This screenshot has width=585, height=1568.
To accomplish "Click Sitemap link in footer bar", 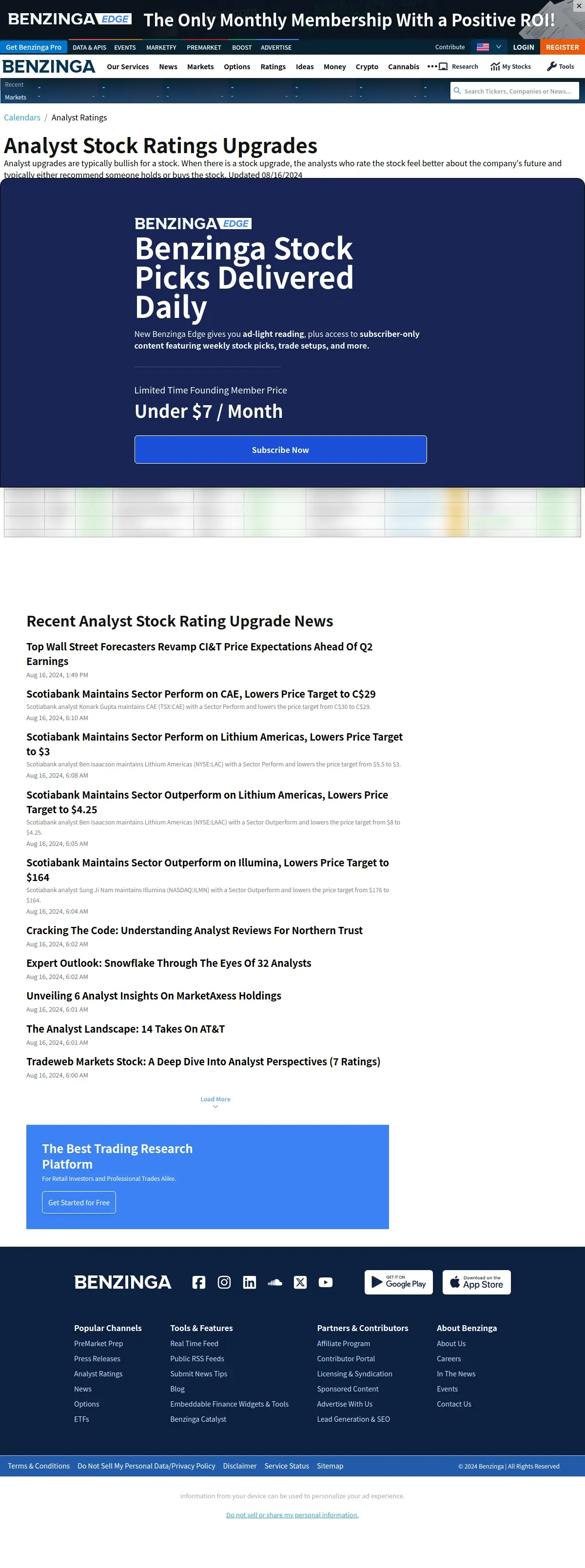I will click(x=330, y=1466).
